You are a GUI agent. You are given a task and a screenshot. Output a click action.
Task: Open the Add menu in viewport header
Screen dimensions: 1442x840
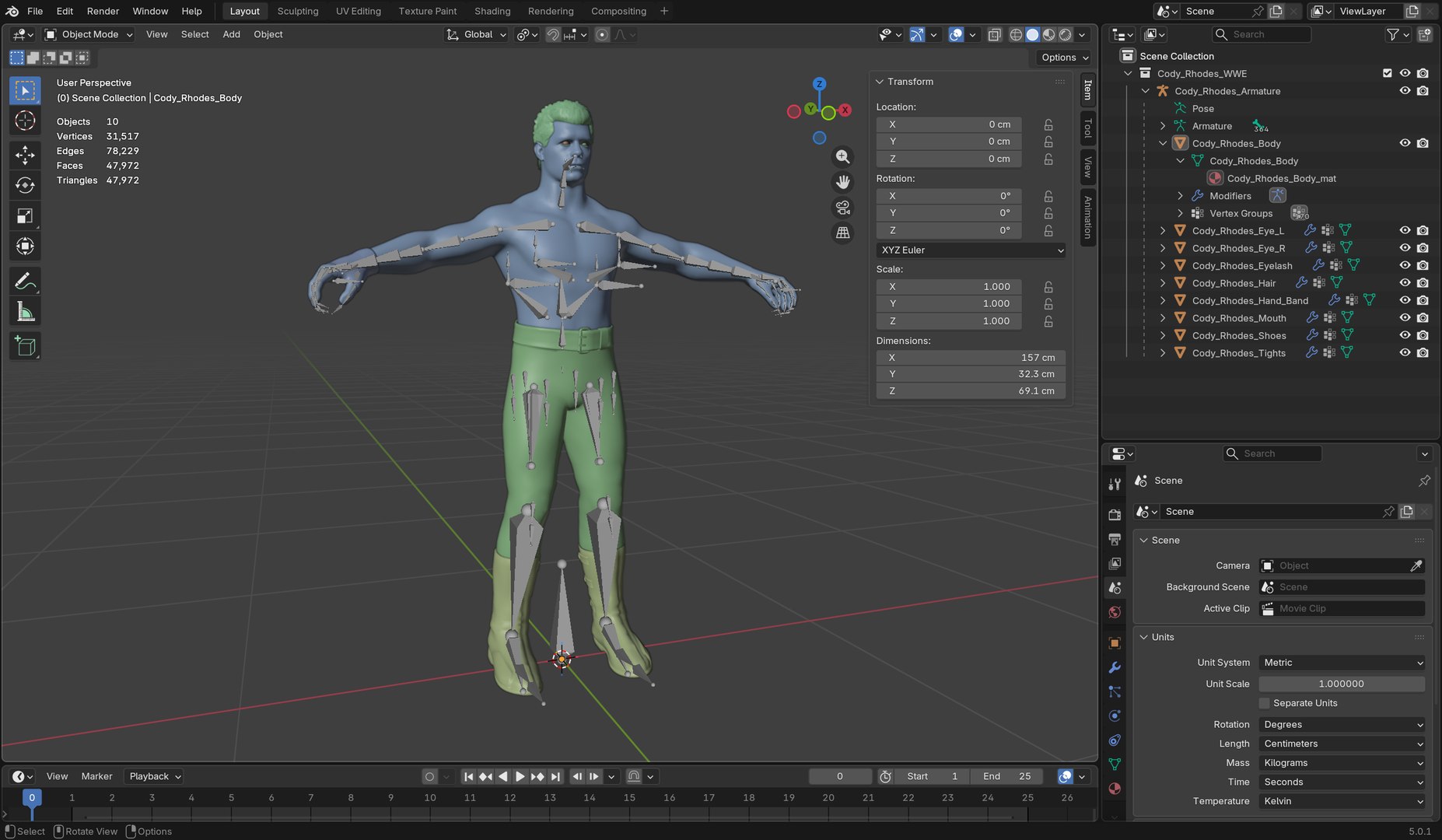(x=231, y=34)
